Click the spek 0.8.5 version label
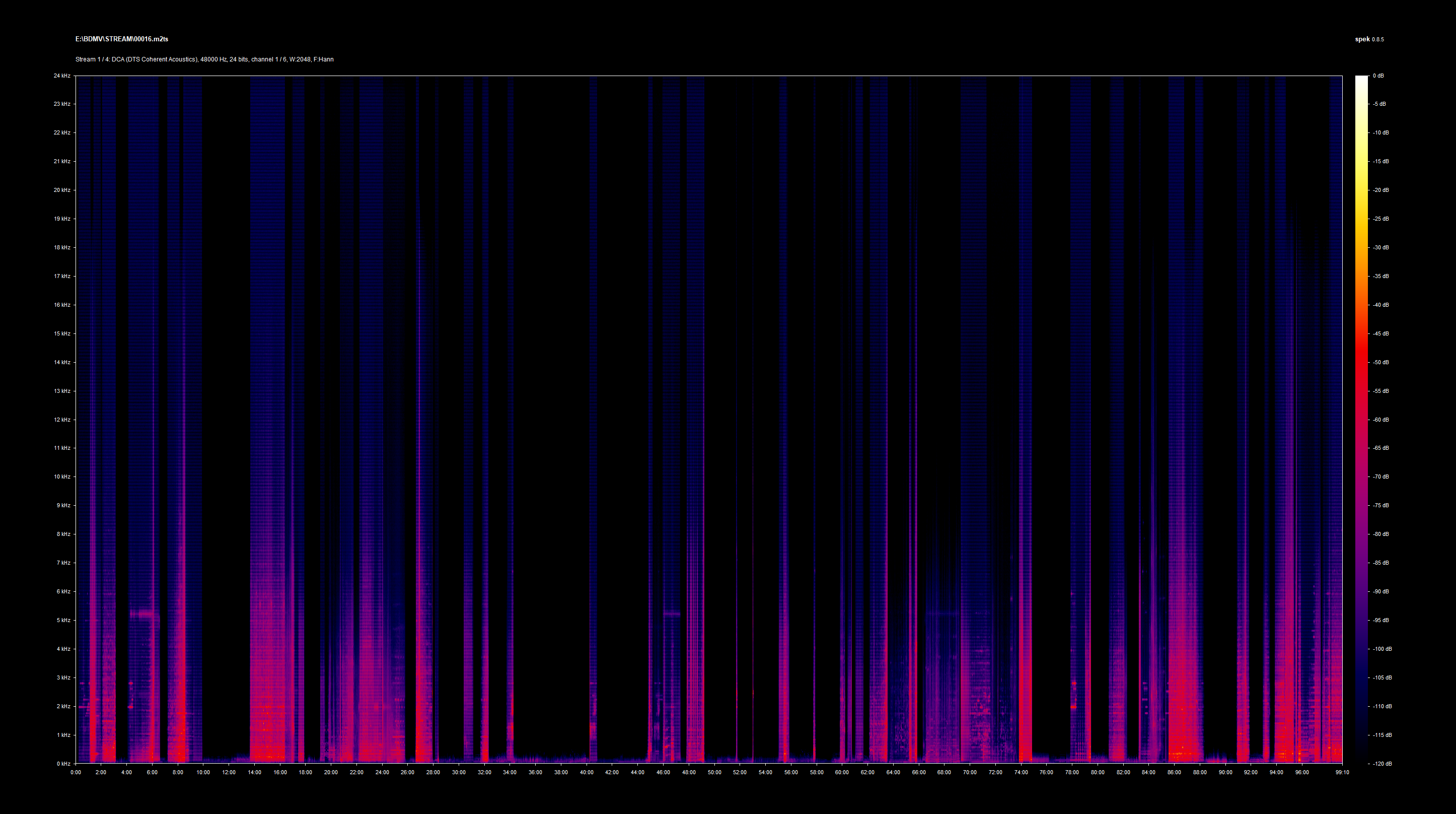Screen dimensions: 1456x814 click(1369, 40)
